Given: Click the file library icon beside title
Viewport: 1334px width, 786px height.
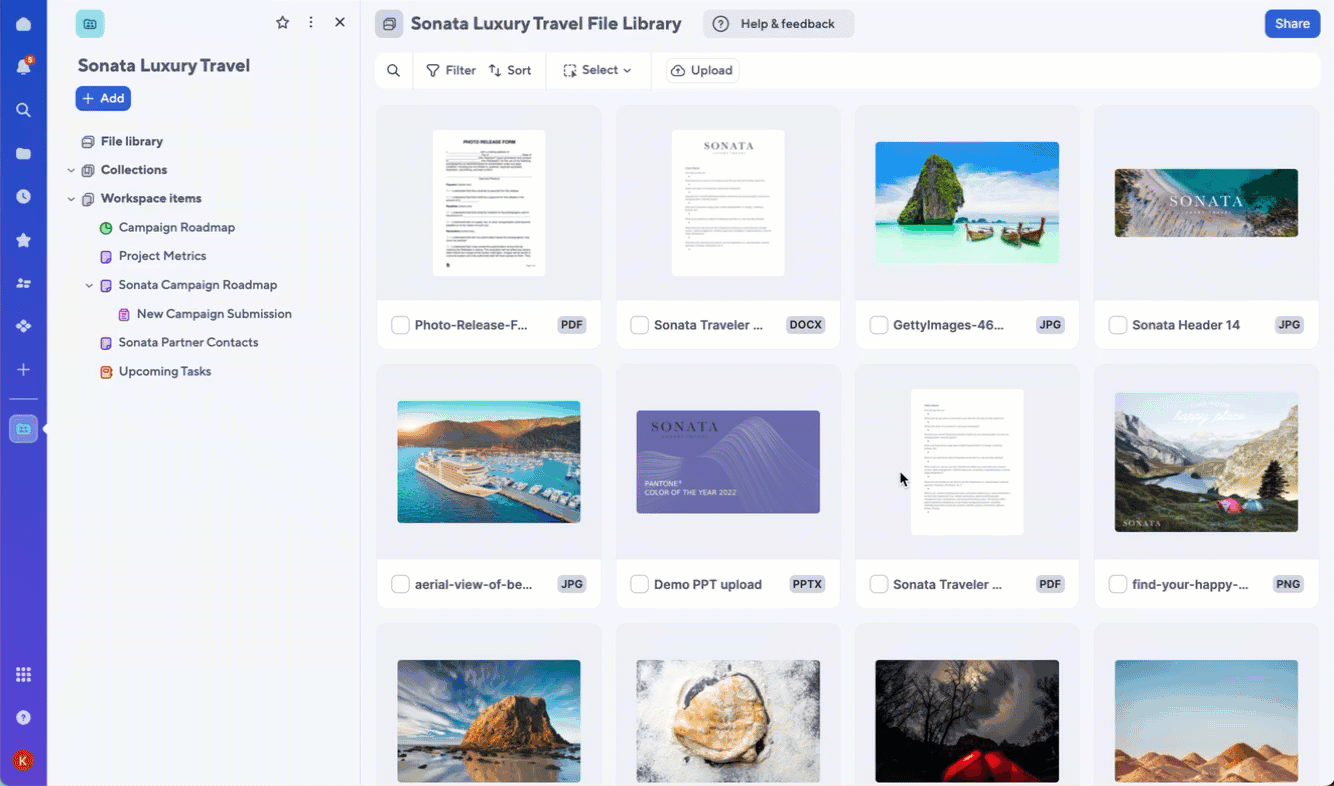Looking at the screenshot, I should 389,24.
